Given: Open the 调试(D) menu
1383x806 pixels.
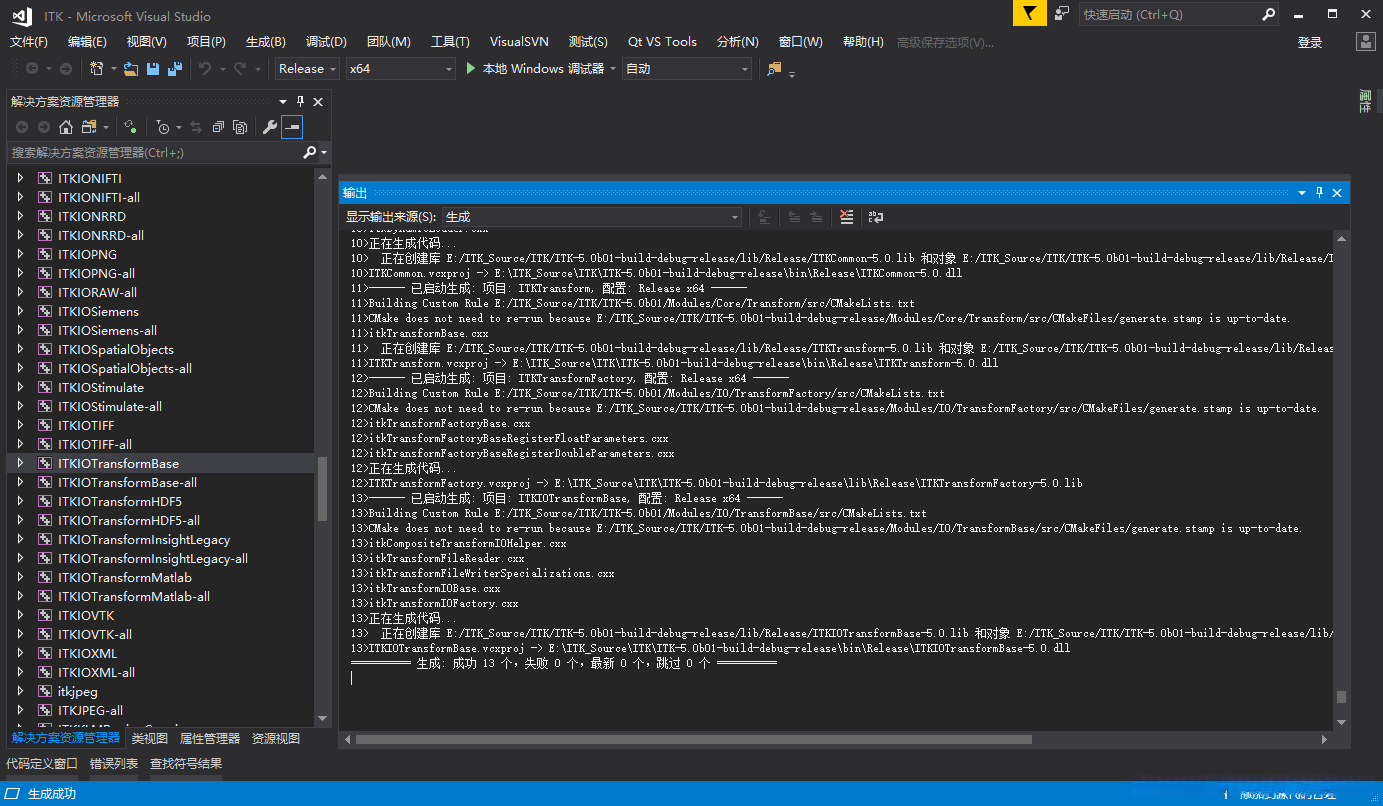Looking at the screenshot, I should point(326,42).
